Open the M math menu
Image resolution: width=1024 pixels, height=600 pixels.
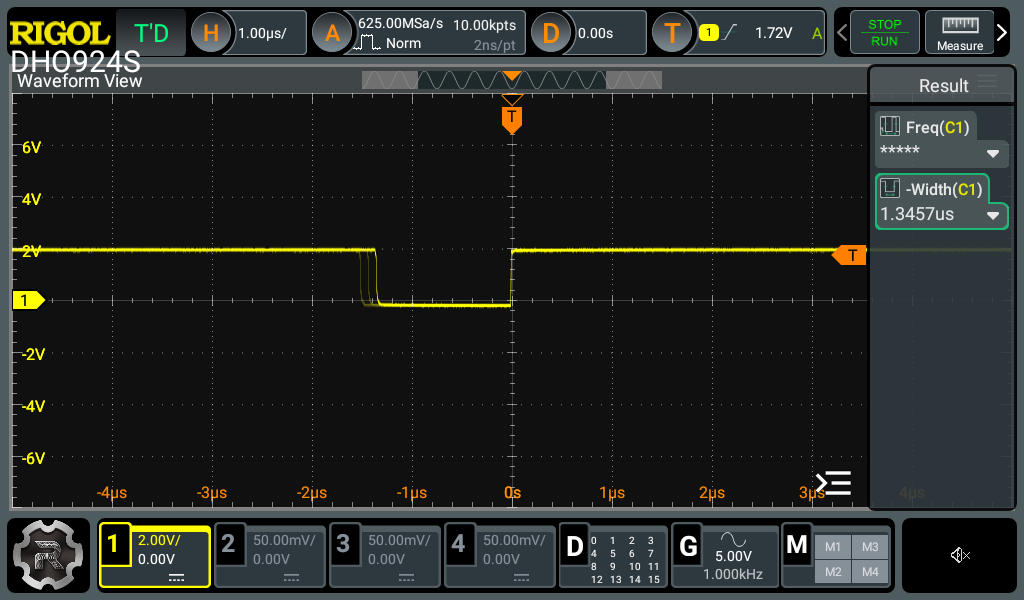click(797, 545)
